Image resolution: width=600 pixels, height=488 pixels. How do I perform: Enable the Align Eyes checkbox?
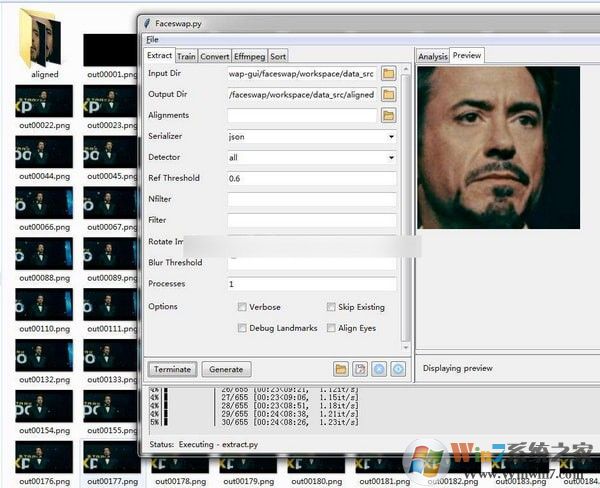(331, 328)
